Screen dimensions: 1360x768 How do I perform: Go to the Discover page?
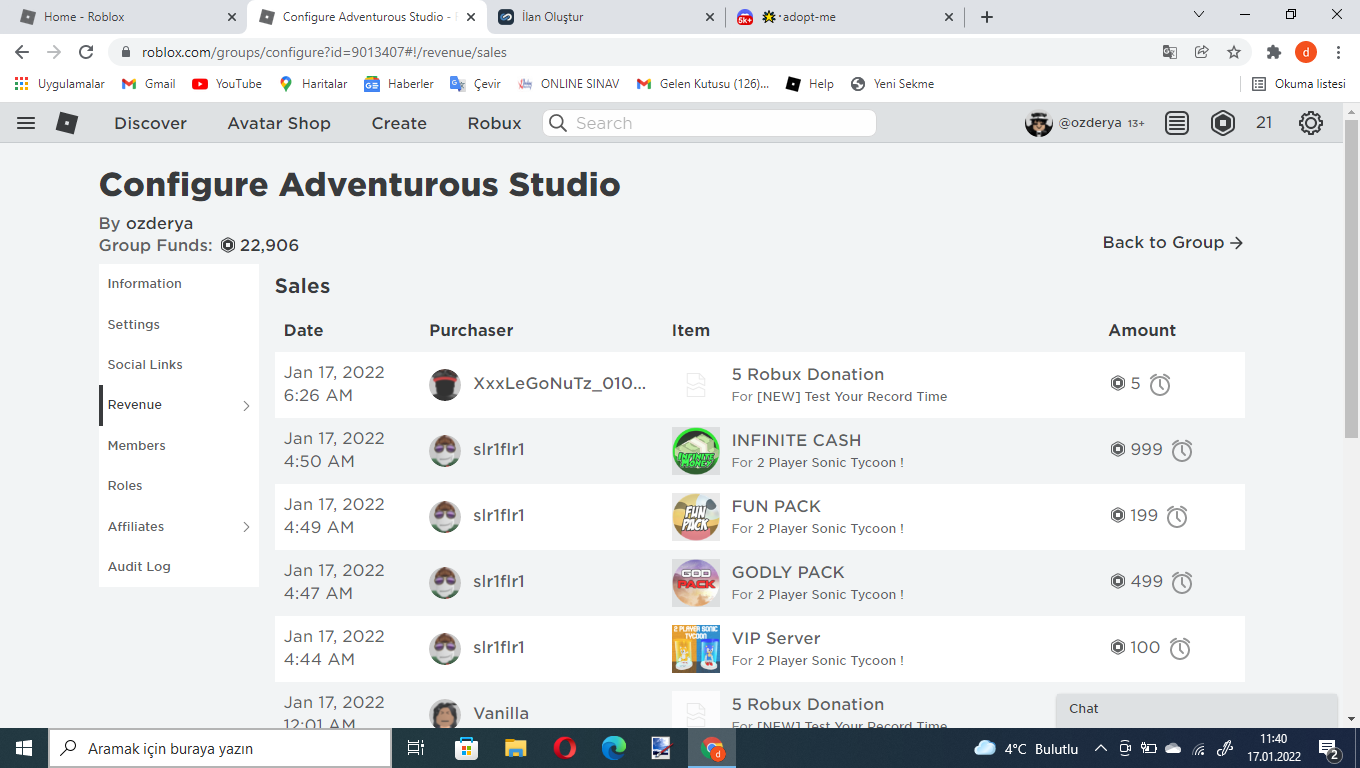coord(150,123)
